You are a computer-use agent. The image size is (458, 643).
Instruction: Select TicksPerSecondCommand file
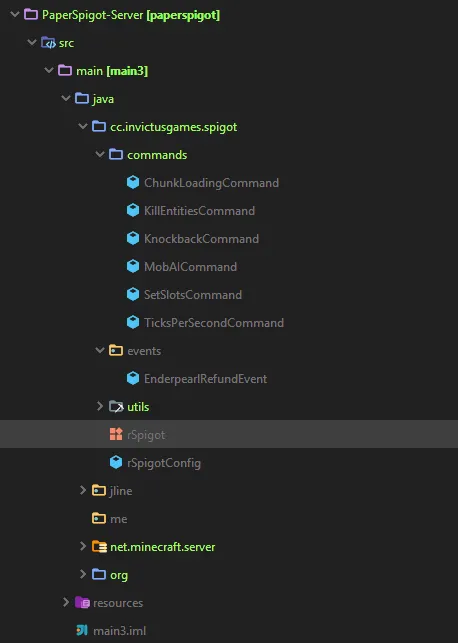214,323
